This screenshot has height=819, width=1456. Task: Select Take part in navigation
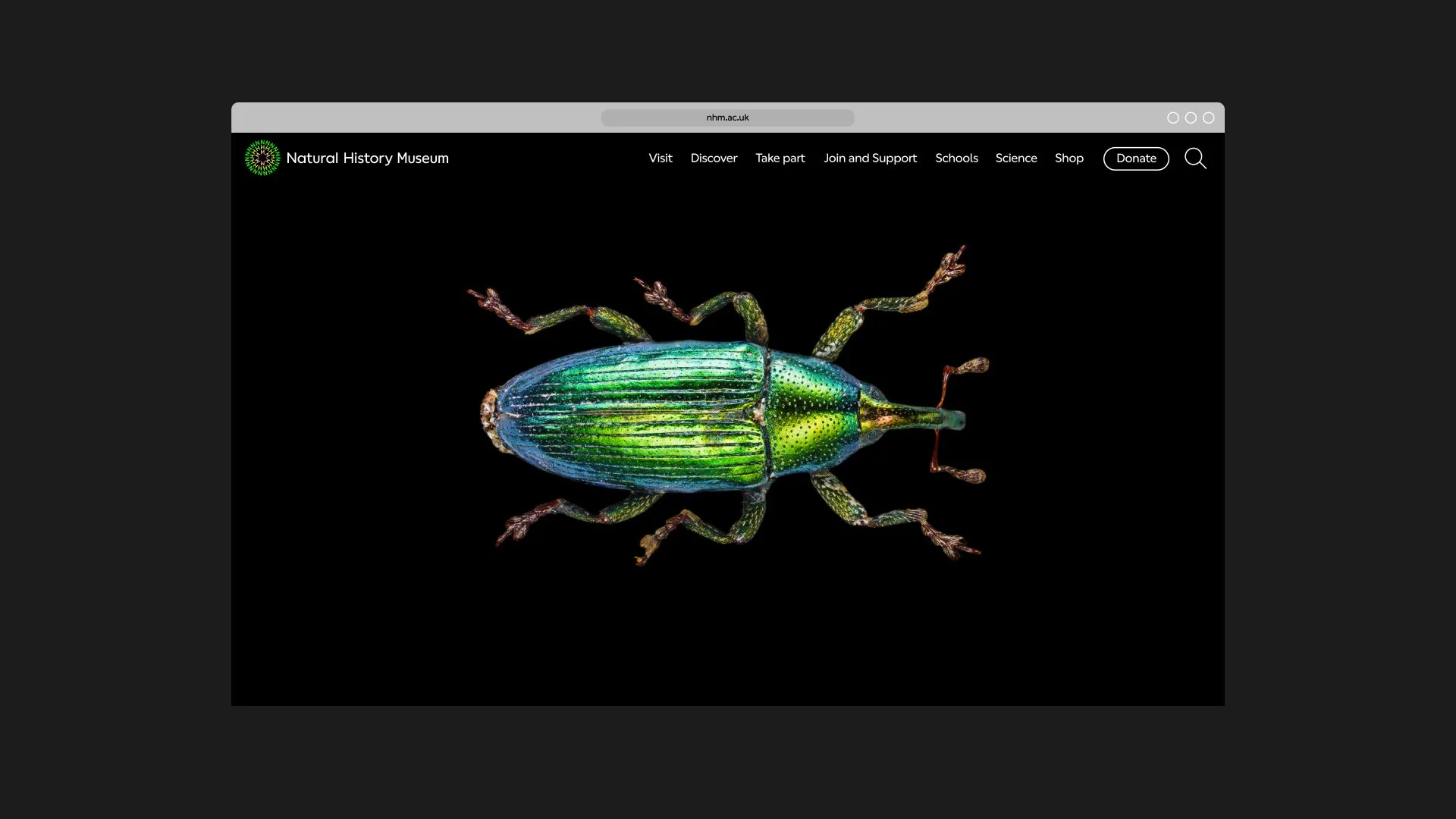tap(780, 158)
